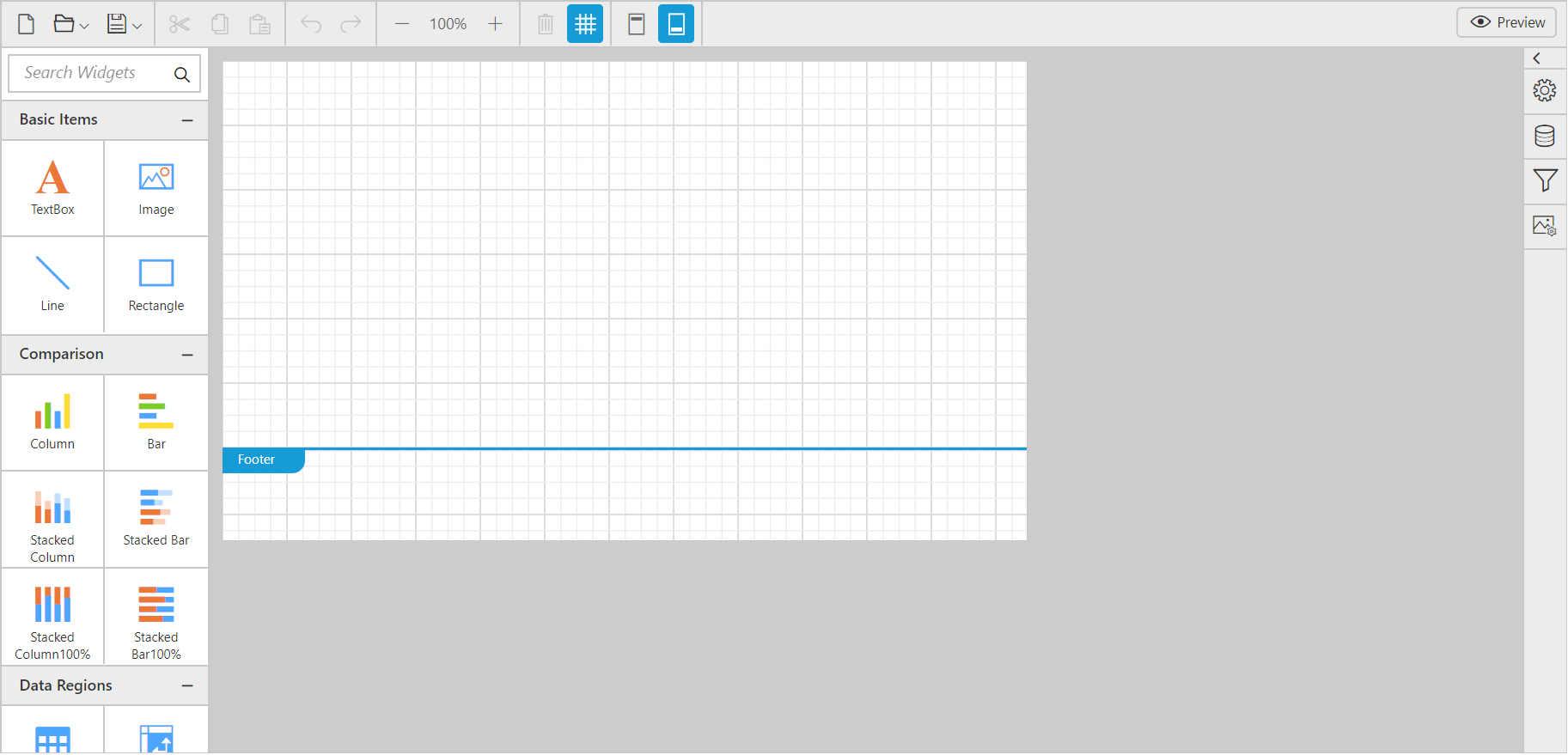Select the Stacked Bar chart widget
This screenshot has width=1568, height=755.
(x=156, y=518)
